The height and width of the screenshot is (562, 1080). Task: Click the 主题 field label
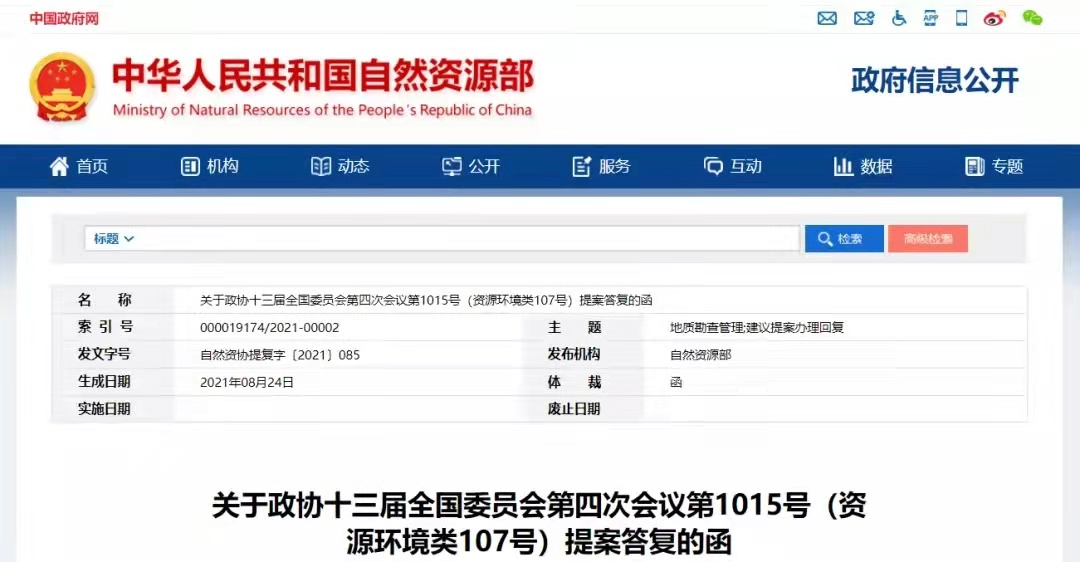(574, 327)
